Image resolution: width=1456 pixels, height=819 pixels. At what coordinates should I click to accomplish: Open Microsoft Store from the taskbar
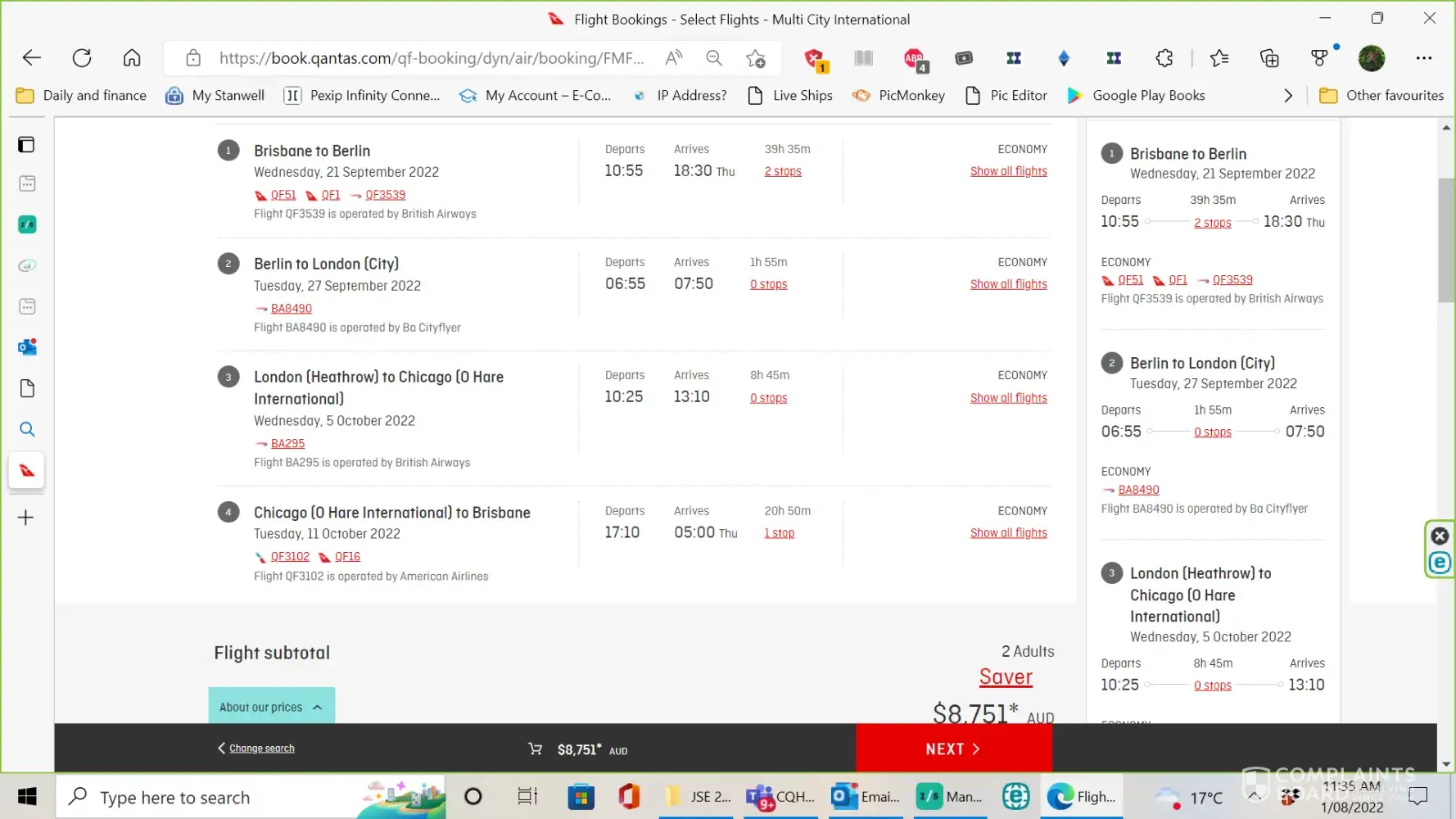coord(581,797)
